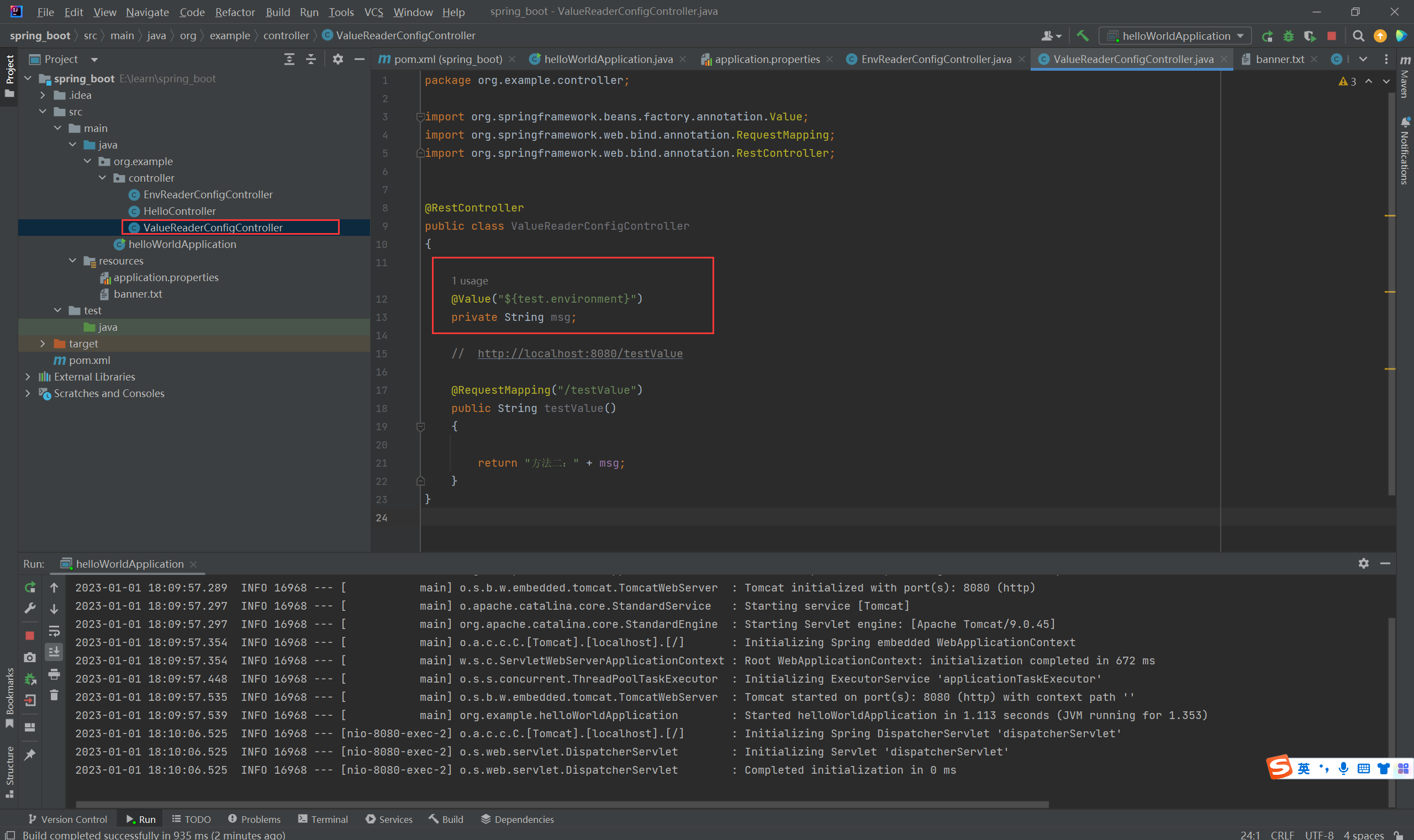The height and width of the screenshot is (840, 1414).
Task: Open the localhost:8080/testValue link in the code
Action: 579,353
